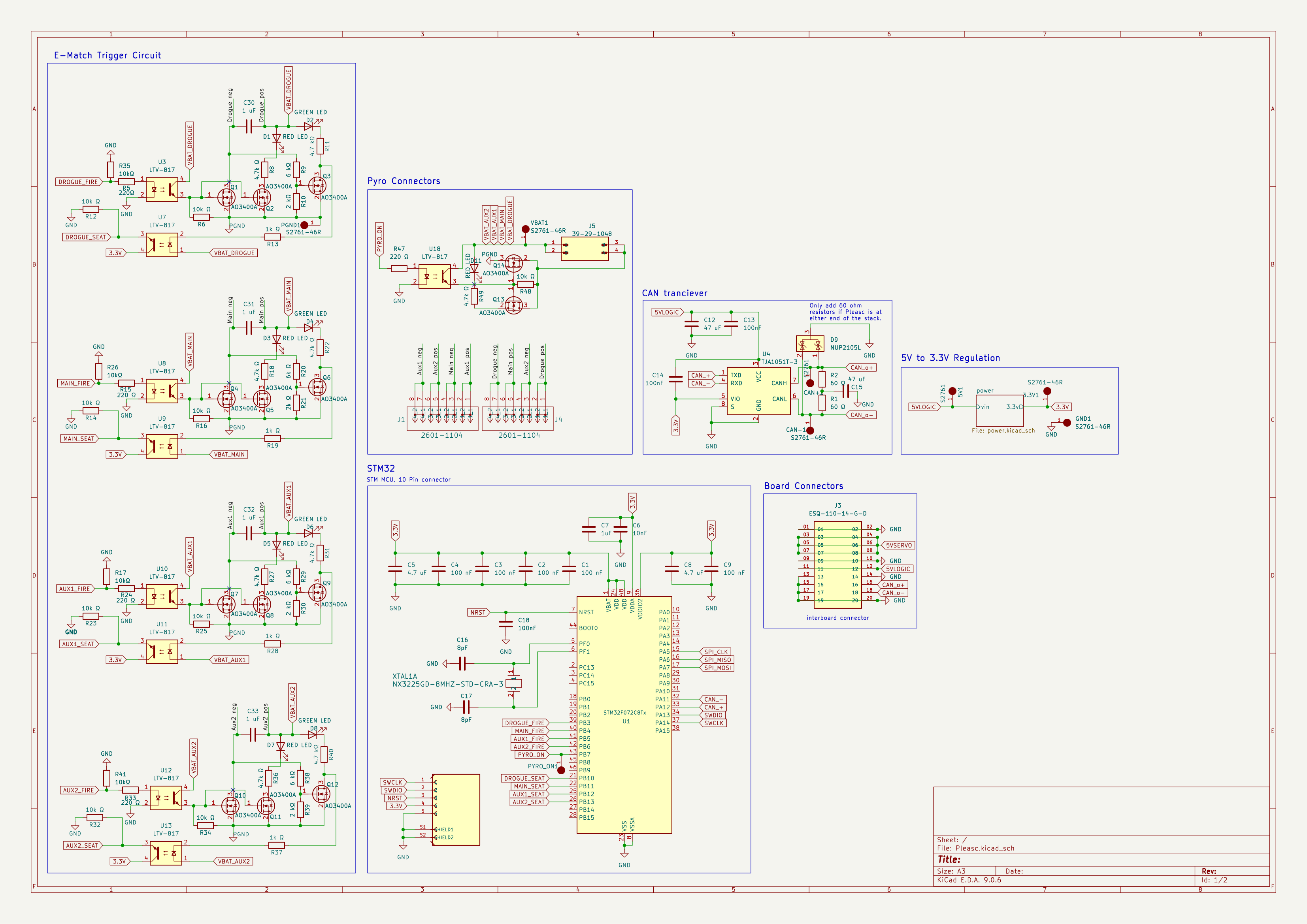Select the 60 ohm resistor note text
1307x924 pixels.
[x=845, y=312]
